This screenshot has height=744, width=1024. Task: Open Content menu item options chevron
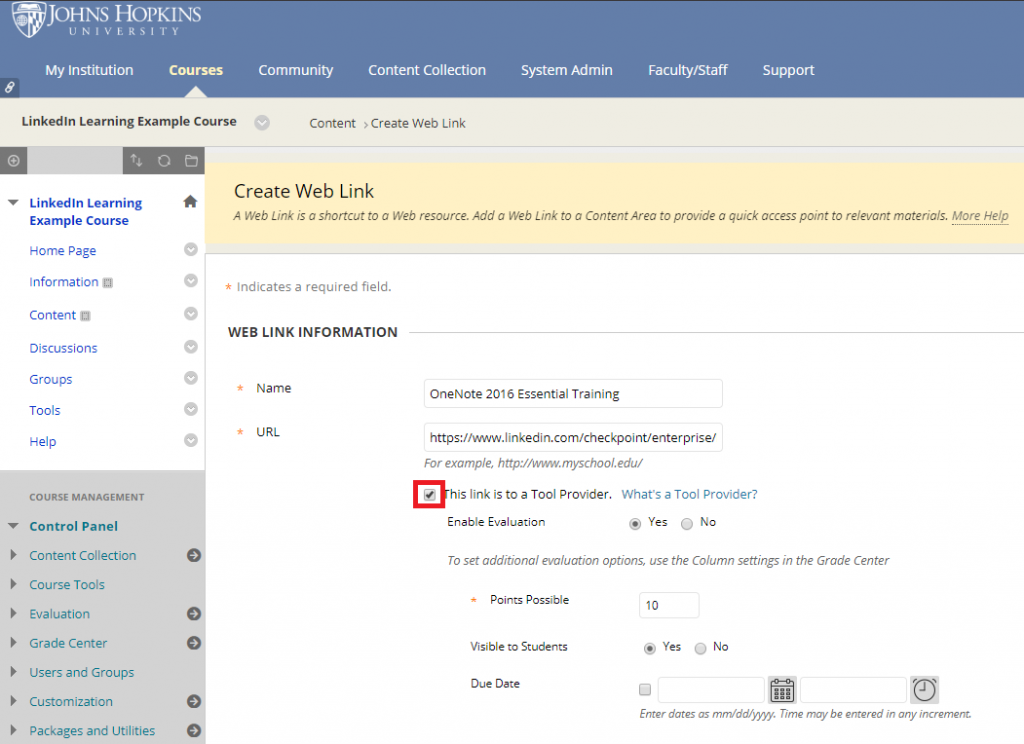tap(191, 314)
